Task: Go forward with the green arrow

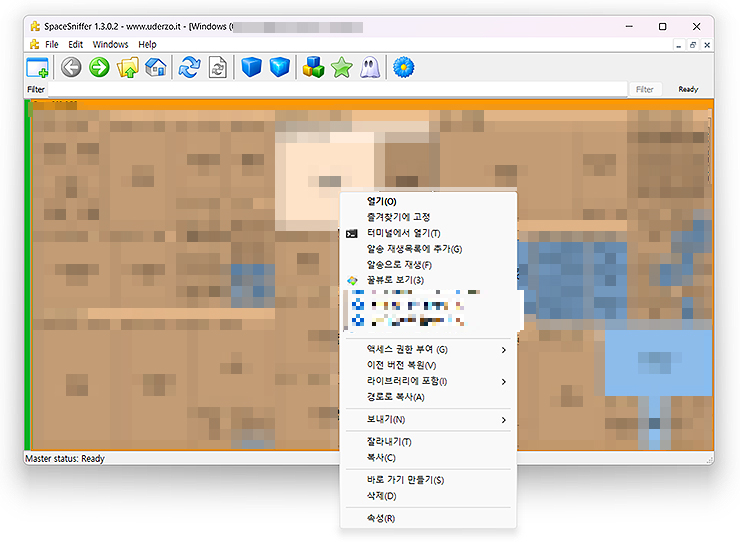Action: 100,67
